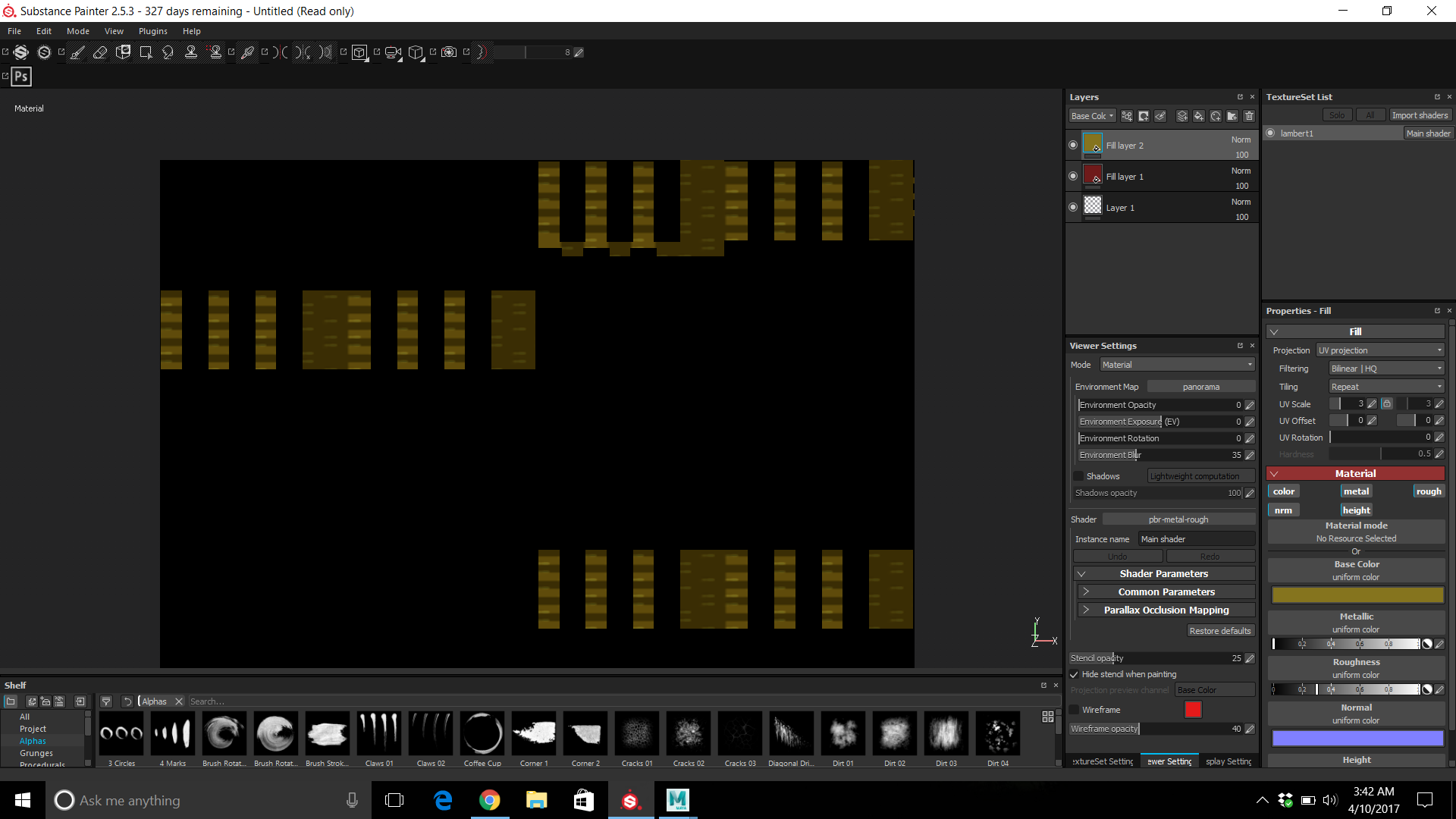Add a smart material layer
The height and width of the screenshot is (819, 1456).
click(1216, 116)
